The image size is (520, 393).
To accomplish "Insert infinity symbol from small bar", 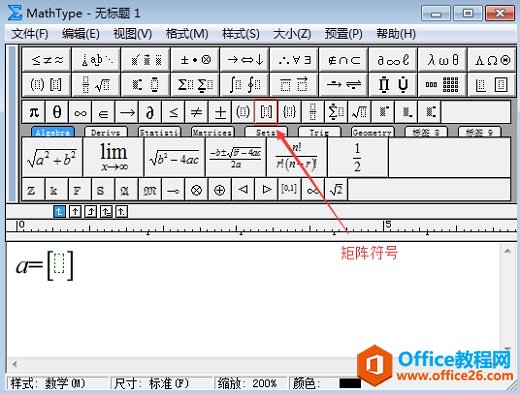I will (80, 112).
